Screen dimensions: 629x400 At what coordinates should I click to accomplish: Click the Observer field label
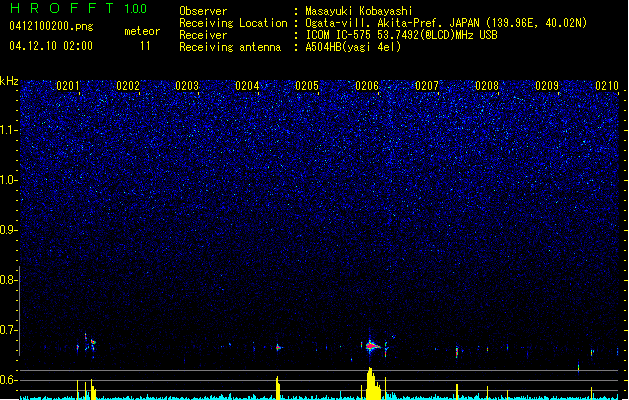203,11
